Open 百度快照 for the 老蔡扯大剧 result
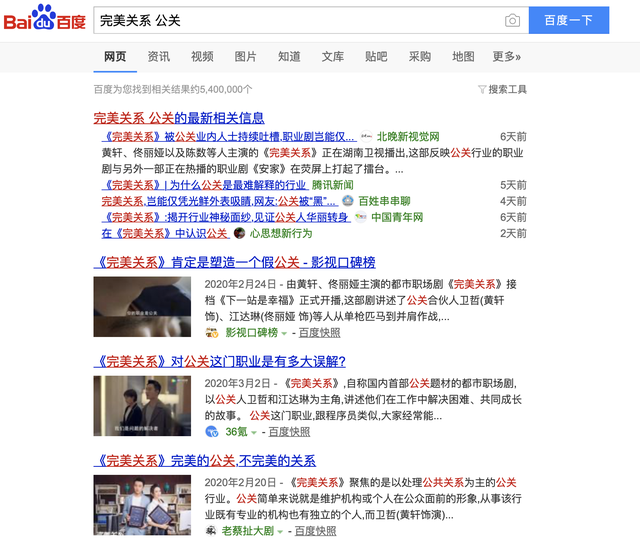This screenshot has height=545, width=640. tap(316, 531)
